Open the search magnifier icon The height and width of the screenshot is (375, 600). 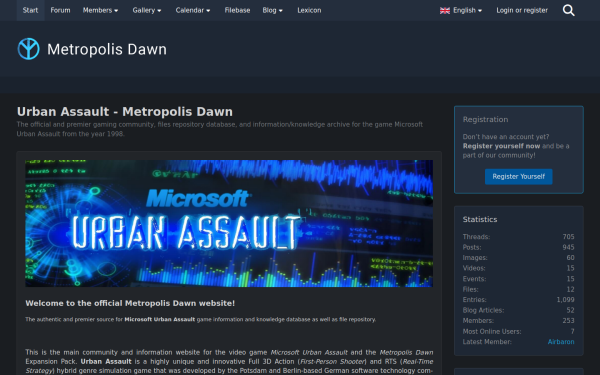point(569,10)
